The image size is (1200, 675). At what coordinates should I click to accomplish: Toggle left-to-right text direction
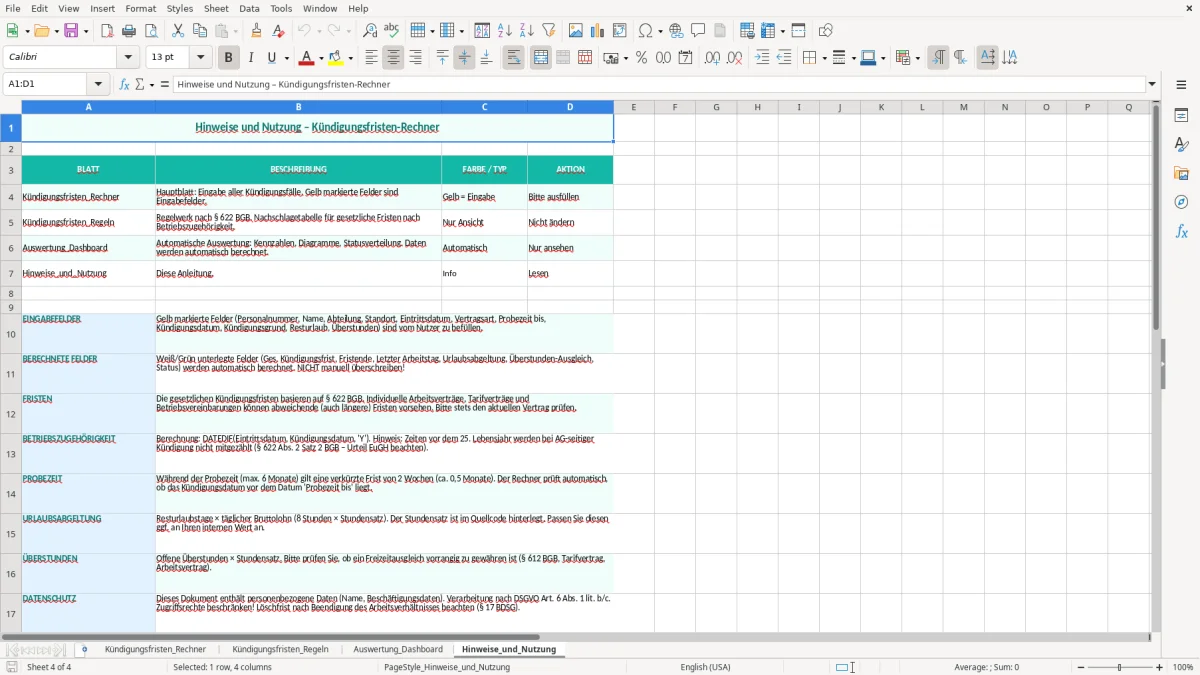point(938,58)
